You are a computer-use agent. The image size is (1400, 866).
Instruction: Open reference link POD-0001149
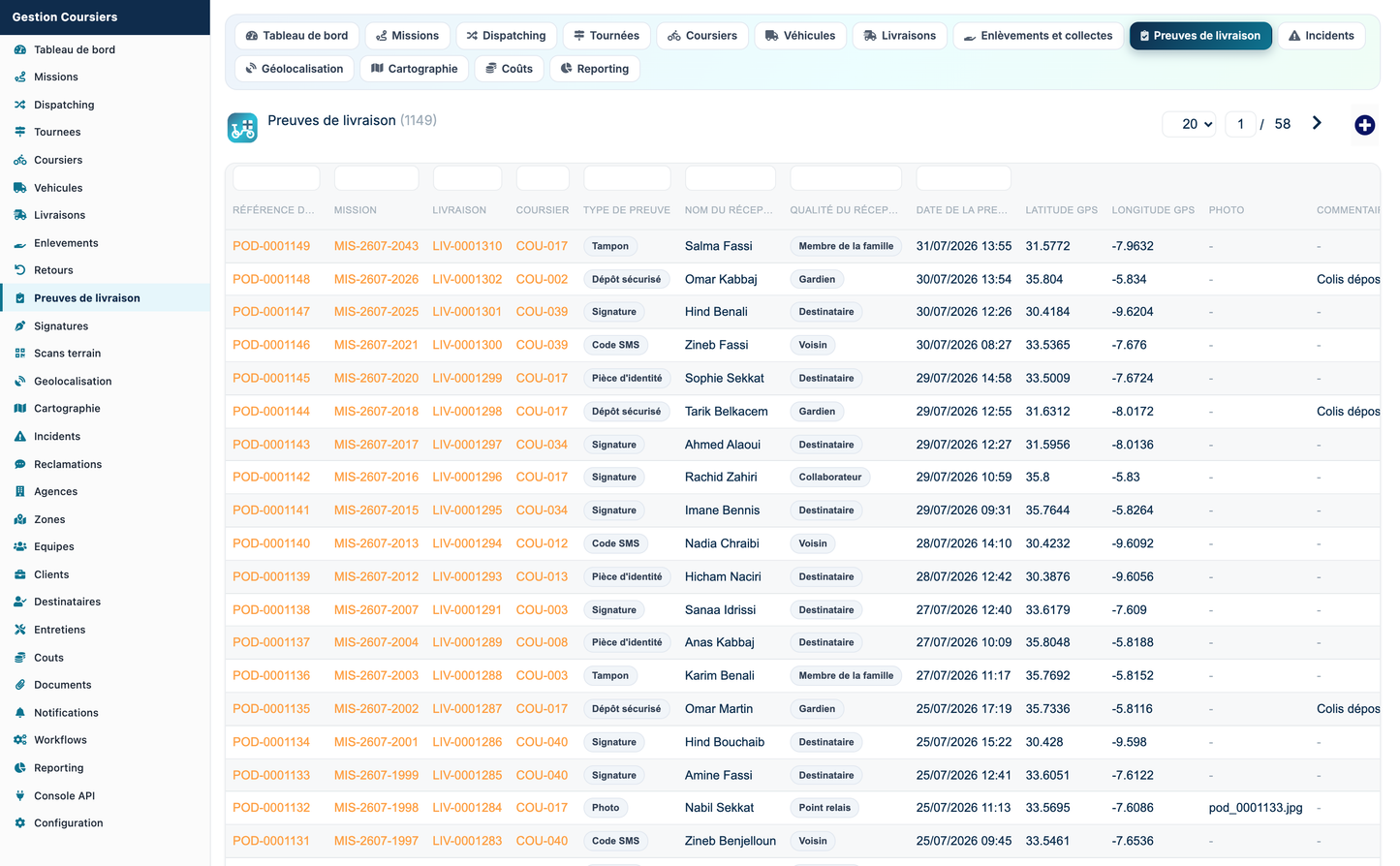tap(271, 246)
